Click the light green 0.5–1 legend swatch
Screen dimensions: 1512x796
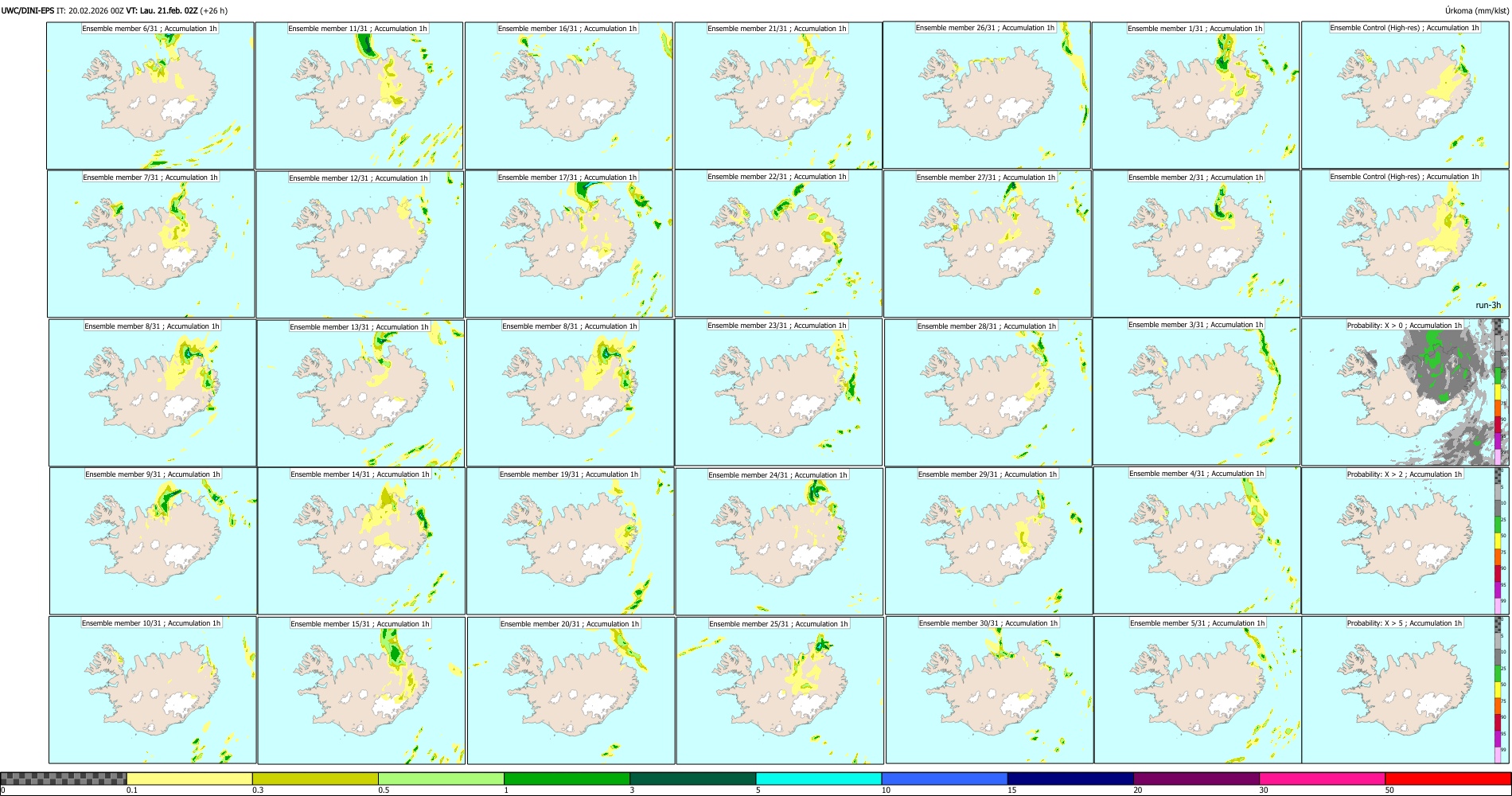(x=441, y=778)
